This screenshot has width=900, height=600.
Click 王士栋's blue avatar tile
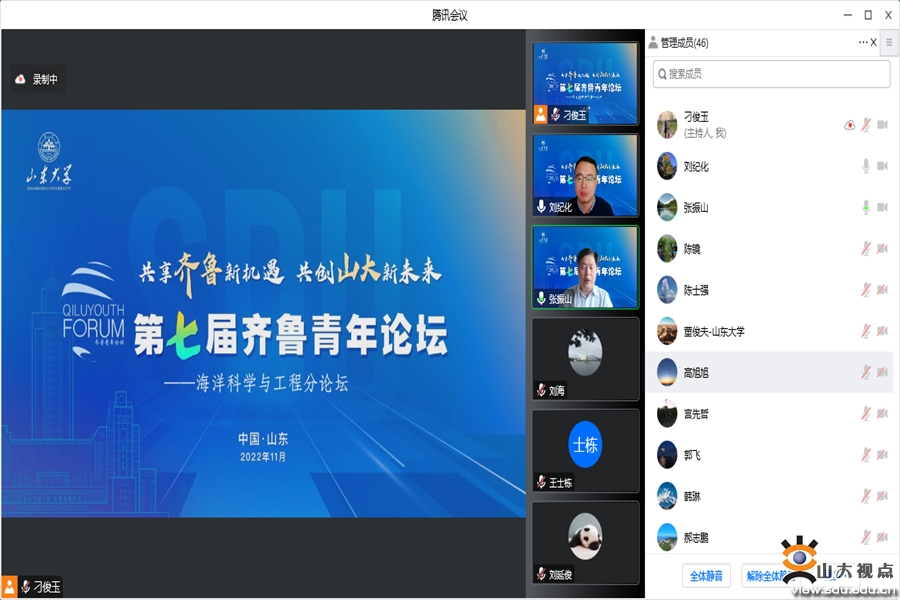click(x=585, y=445)
